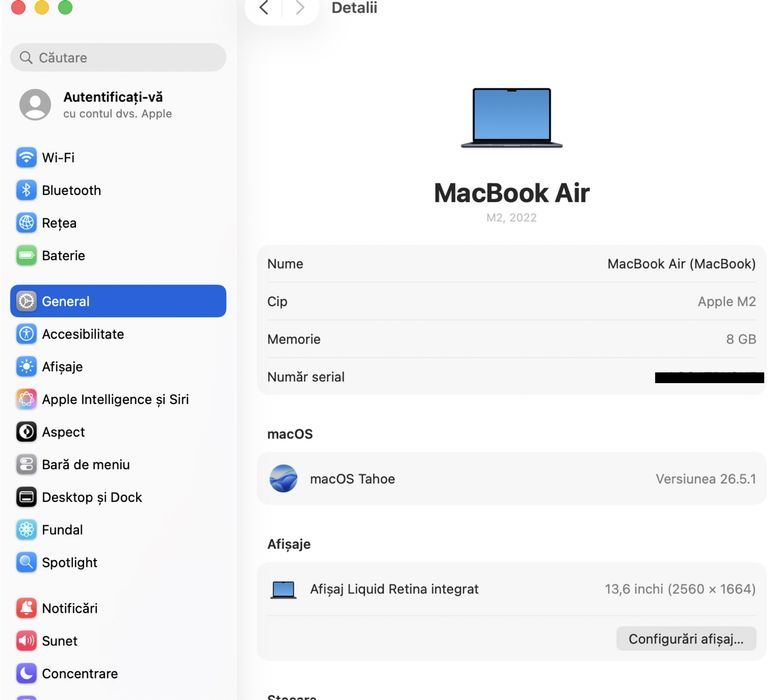Click the M2, 2022 subtitle
The width and height of the screenshot is (779, 700).
coord(511,218)
